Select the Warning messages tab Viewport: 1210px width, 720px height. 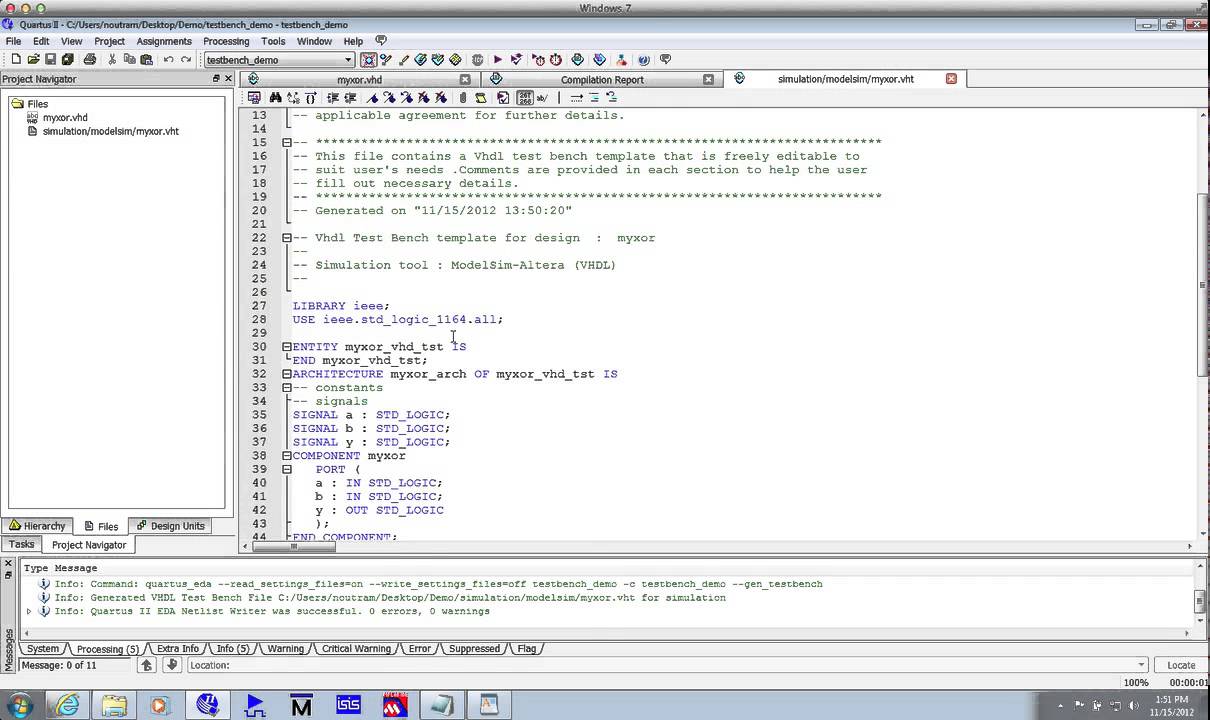point(285,649)
